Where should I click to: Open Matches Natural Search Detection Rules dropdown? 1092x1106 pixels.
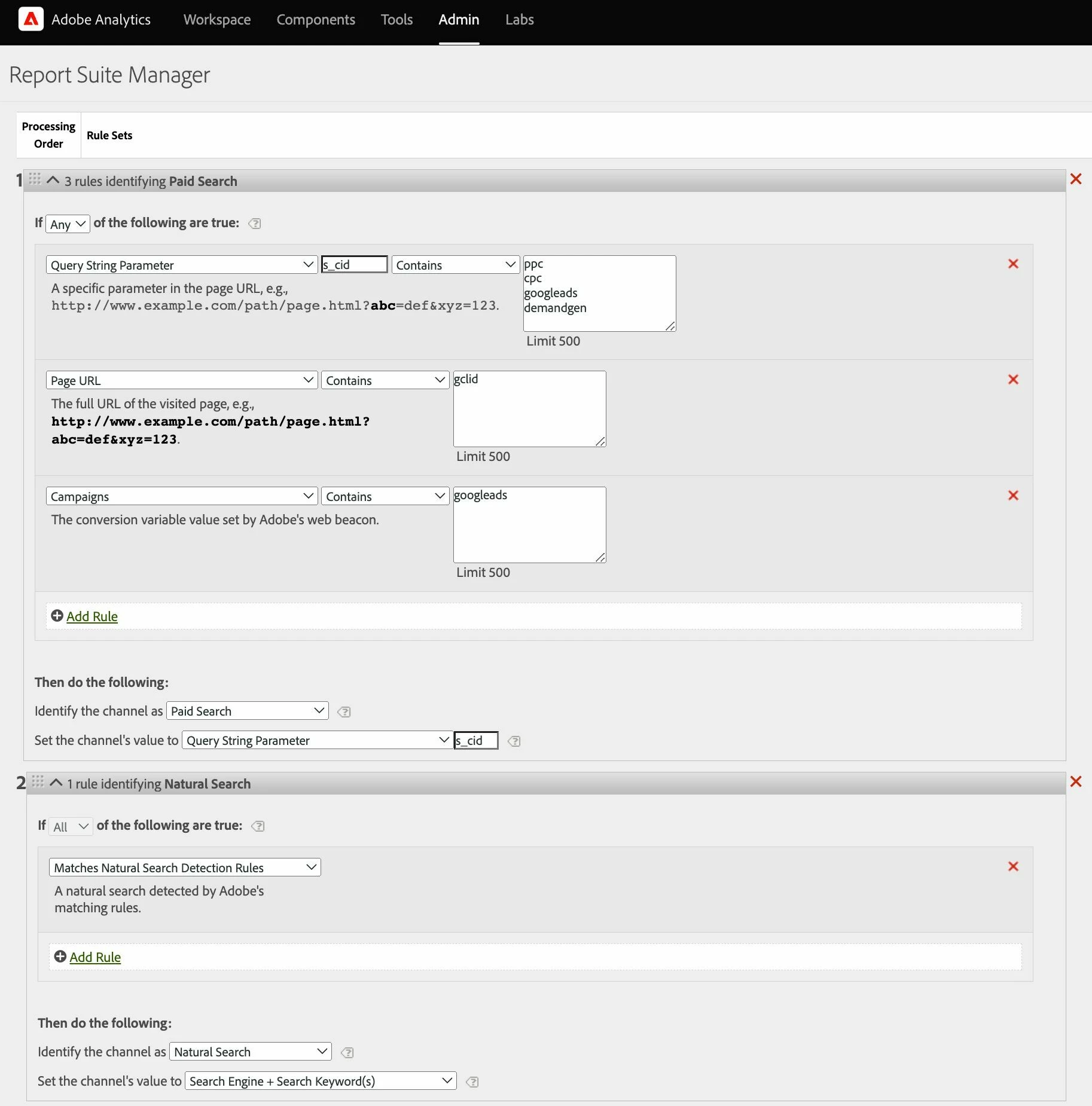pyautogui.click(x=185, y=867)
